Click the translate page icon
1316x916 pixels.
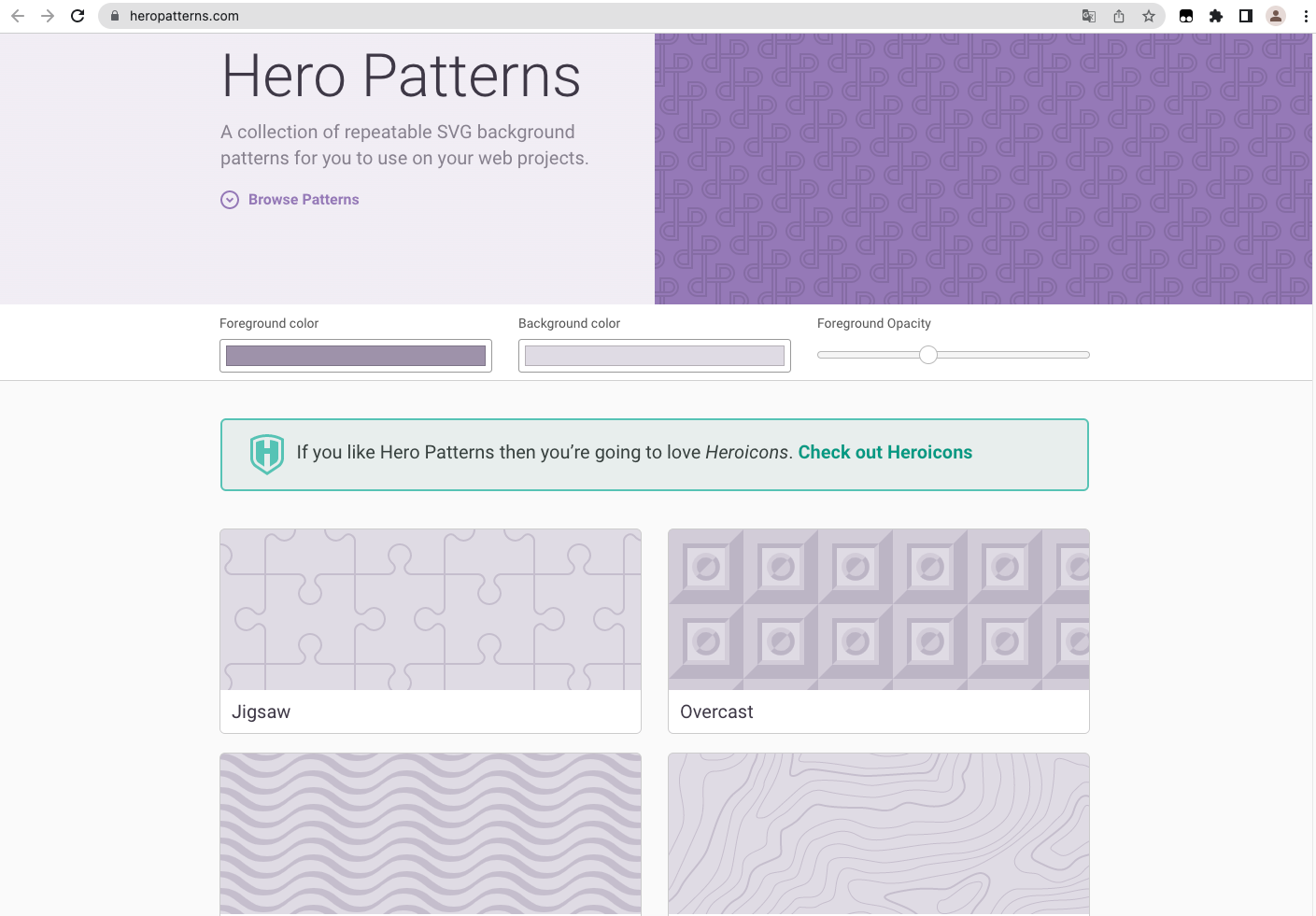pos(1089,16)
